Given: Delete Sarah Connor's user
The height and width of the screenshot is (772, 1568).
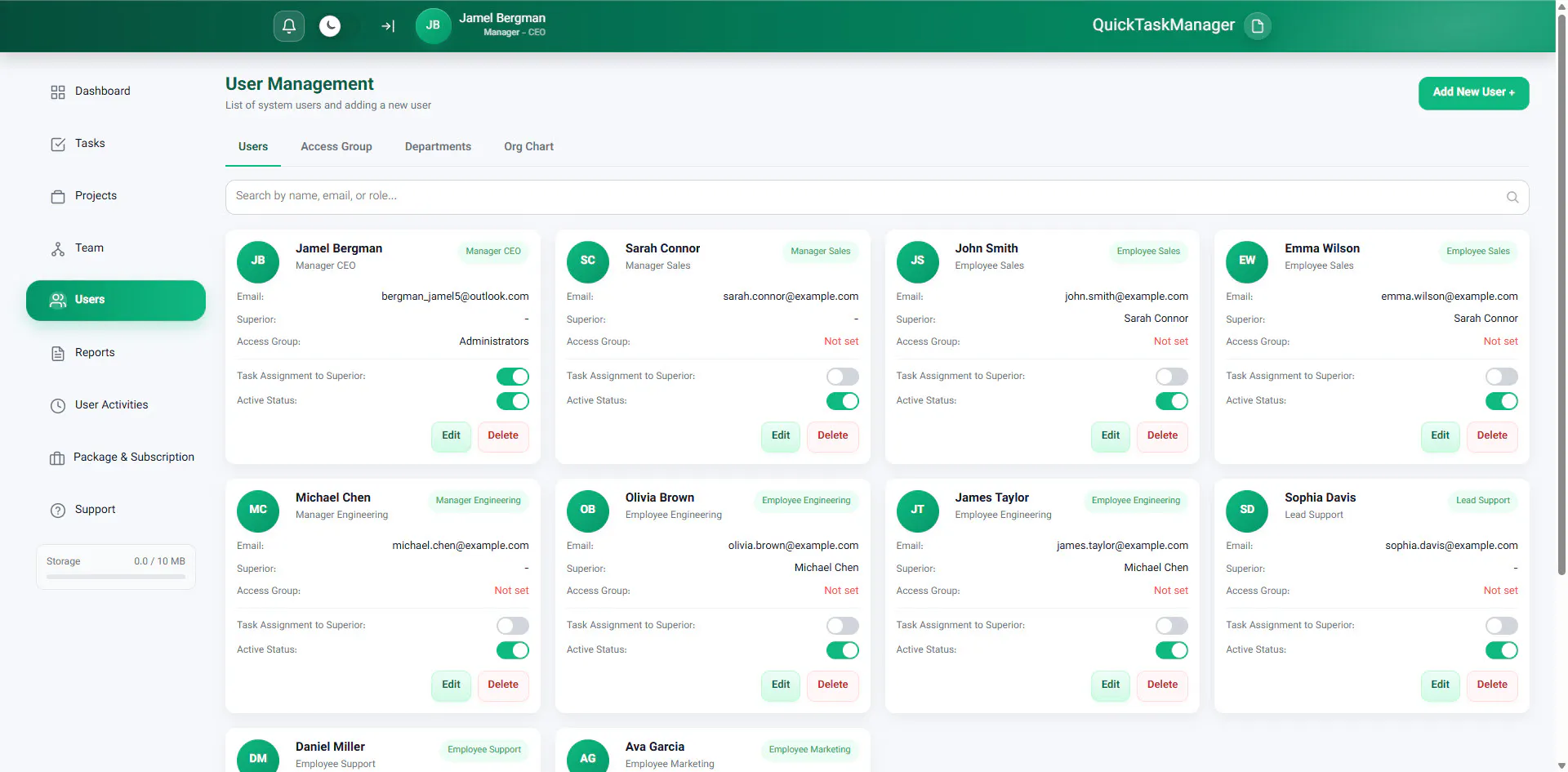Looking at the screenshot, I should tap(832, 436).
